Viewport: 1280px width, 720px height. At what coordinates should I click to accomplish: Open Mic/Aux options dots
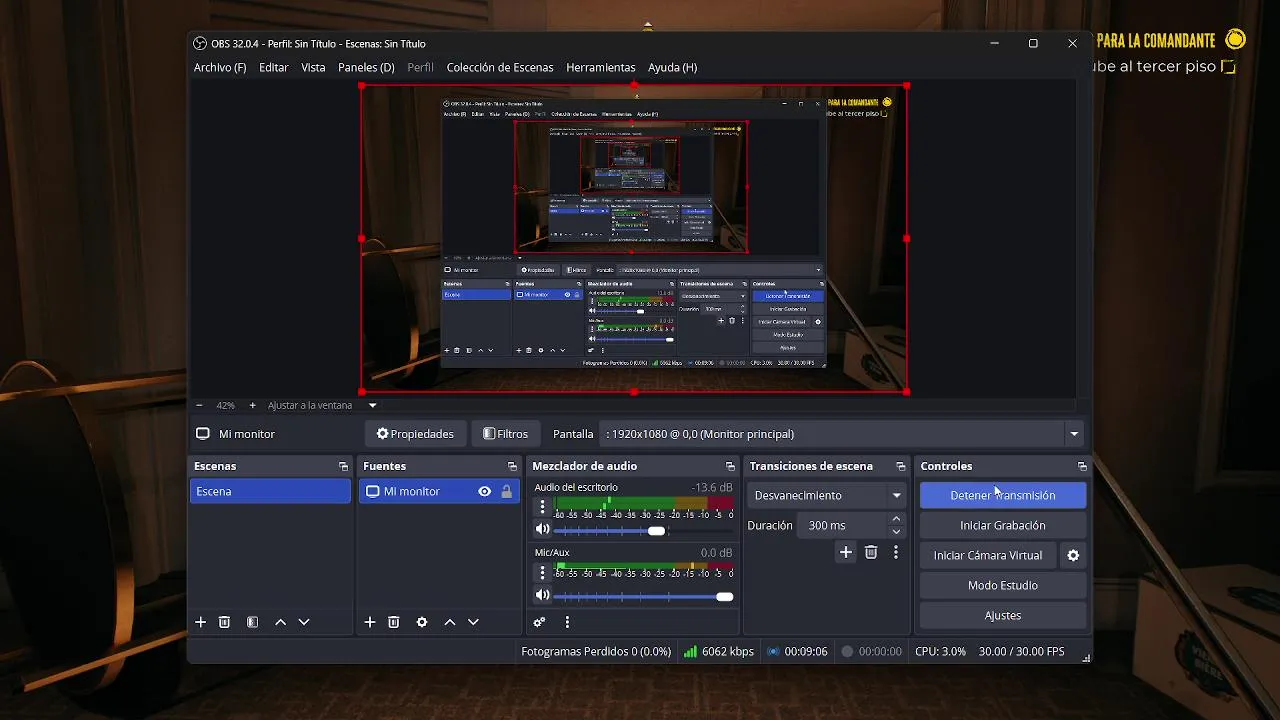543,572
